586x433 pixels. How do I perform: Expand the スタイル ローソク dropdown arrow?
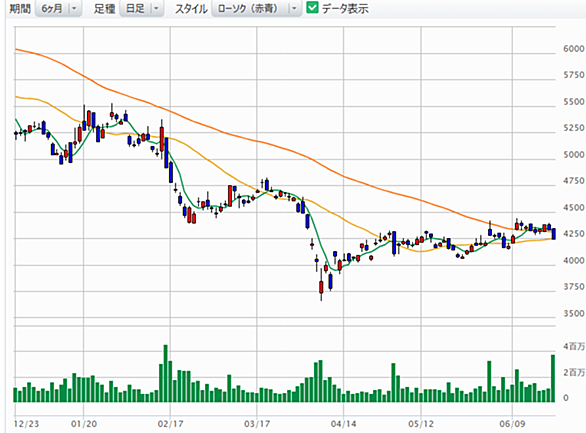click(x=294, y=8)
